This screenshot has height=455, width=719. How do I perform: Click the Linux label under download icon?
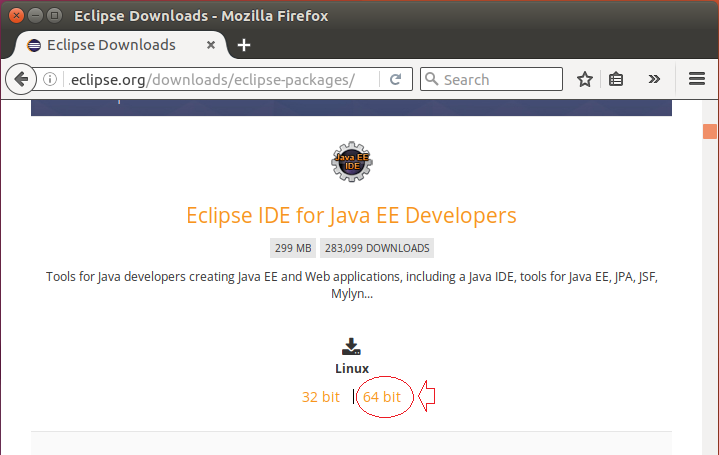[352, 368]
